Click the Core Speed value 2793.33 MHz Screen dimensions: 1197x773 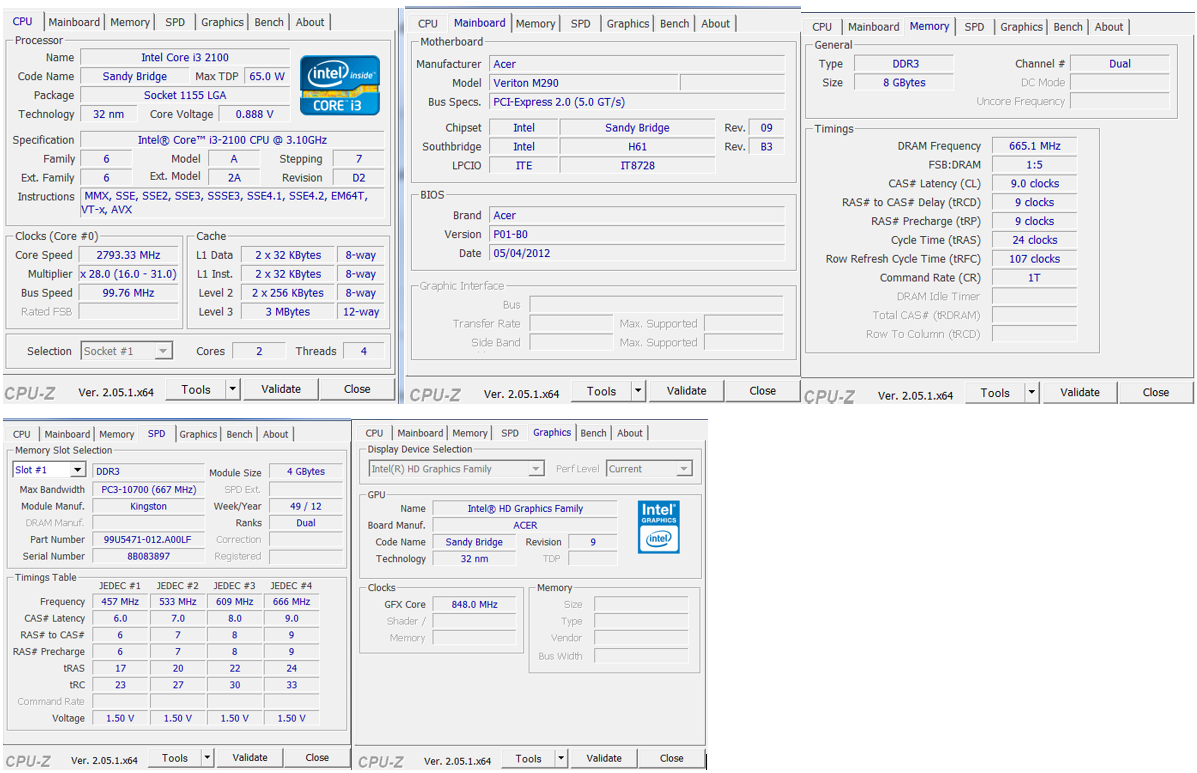tap(128, 255)
